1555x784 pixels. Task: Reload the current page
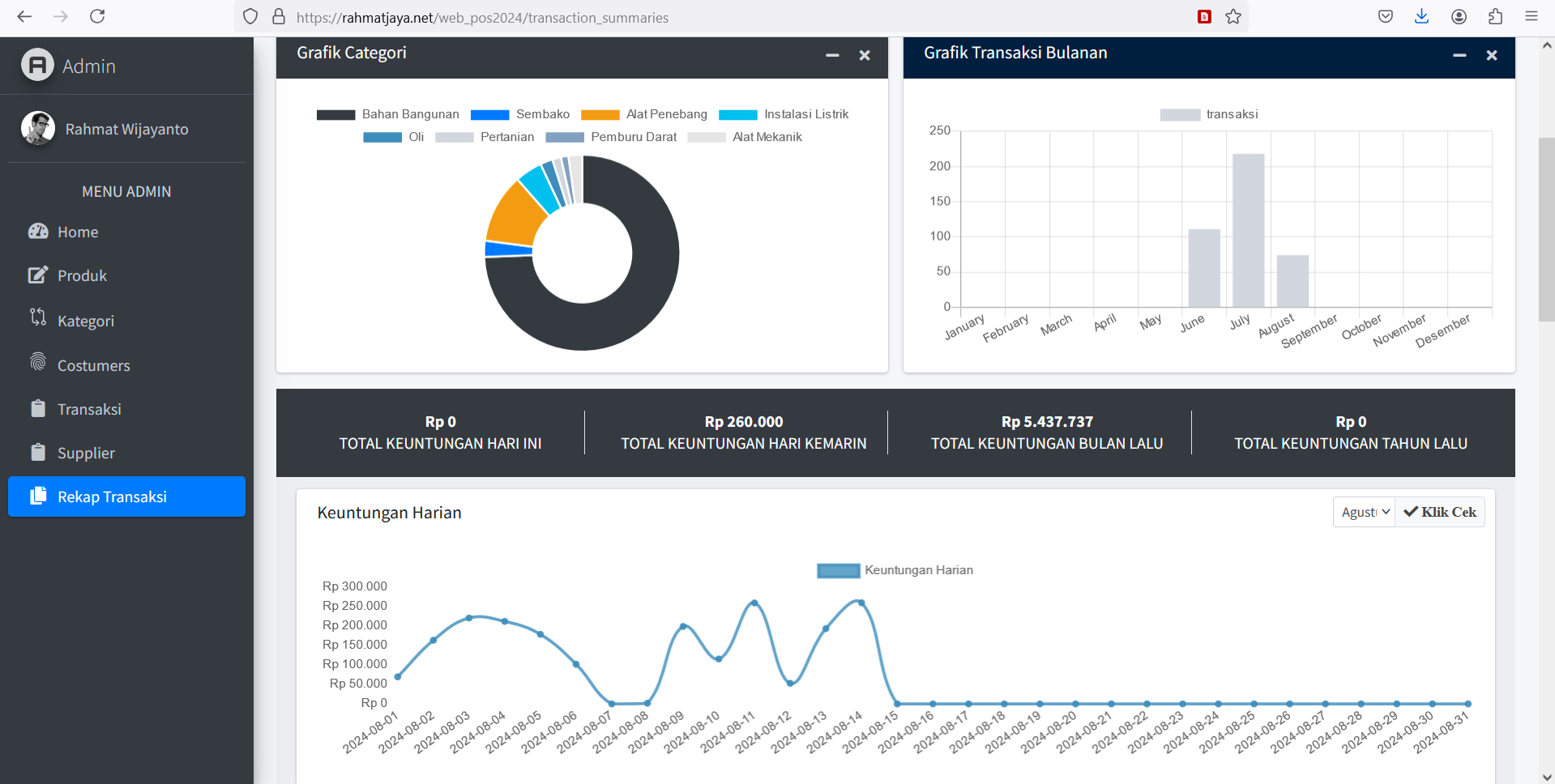(x=97, y=17)
